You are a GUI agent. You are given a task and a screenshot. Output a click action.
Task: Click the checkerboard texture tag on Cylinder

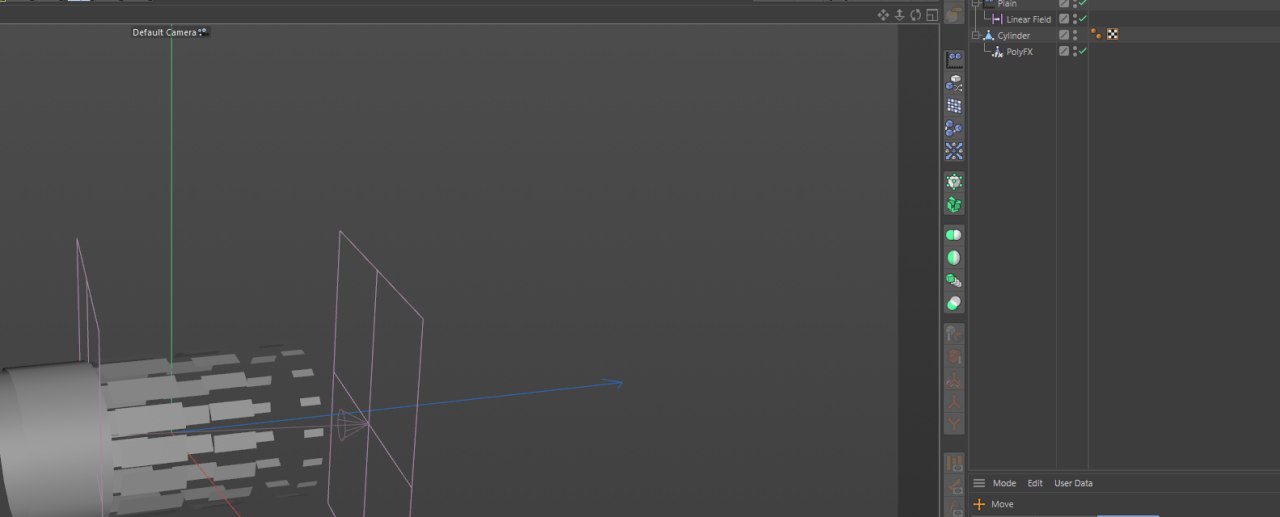[1112, 35]
